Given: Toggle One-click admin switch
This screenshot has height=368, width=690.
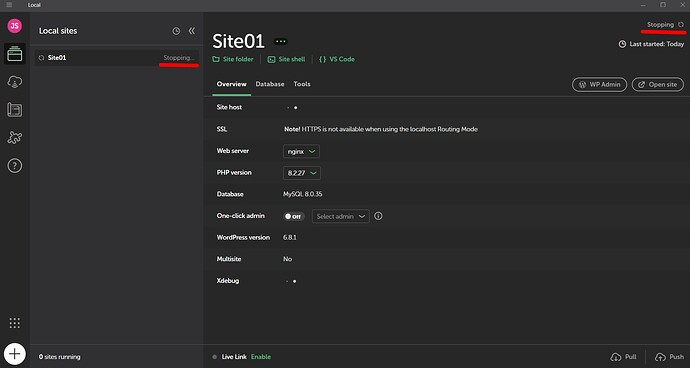Looking at the screenshot, I should click(x=294, y=216).
